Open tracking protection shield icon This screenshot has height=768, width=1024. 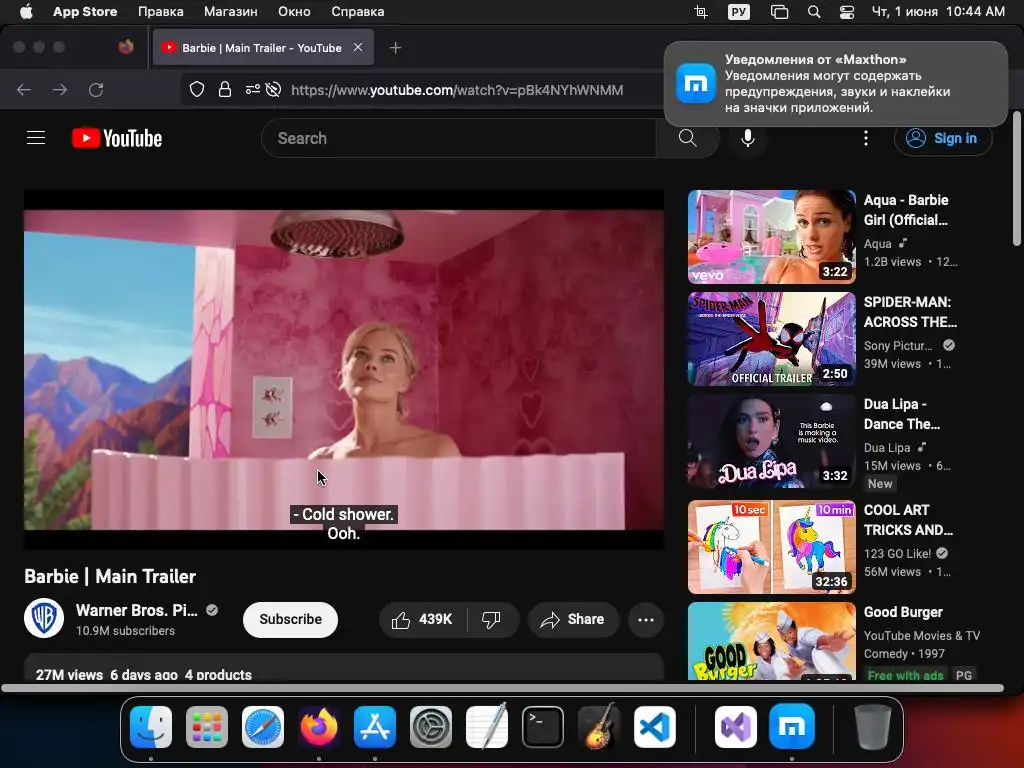(x=197, y=89)
